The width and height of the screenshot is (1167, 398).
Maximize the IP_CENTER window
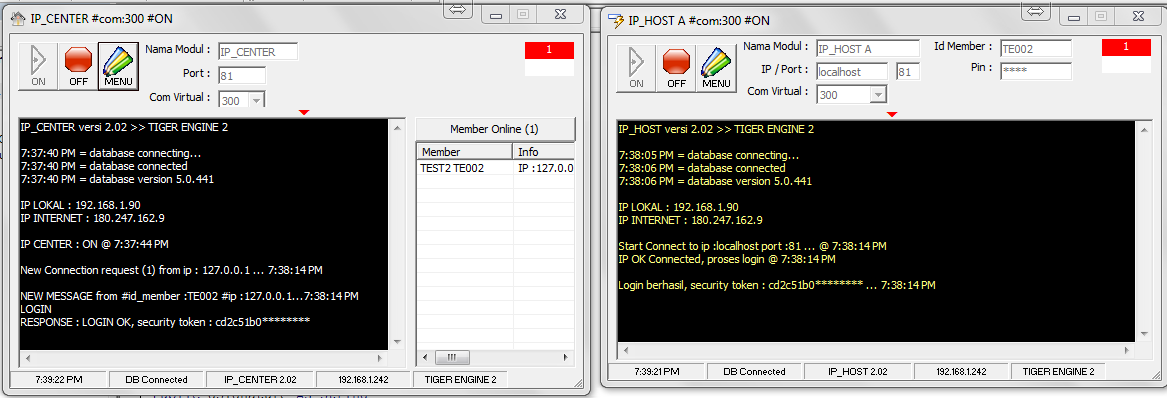(x=523, y=15)
